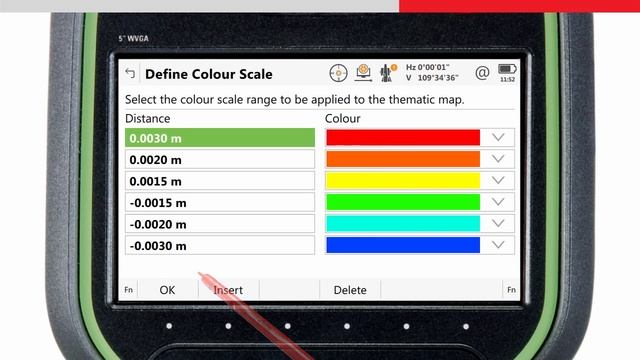The width and height of the screenshot is (640, 360).
Task: Select the 0.0030 m distance field
Action: (220, 138)
